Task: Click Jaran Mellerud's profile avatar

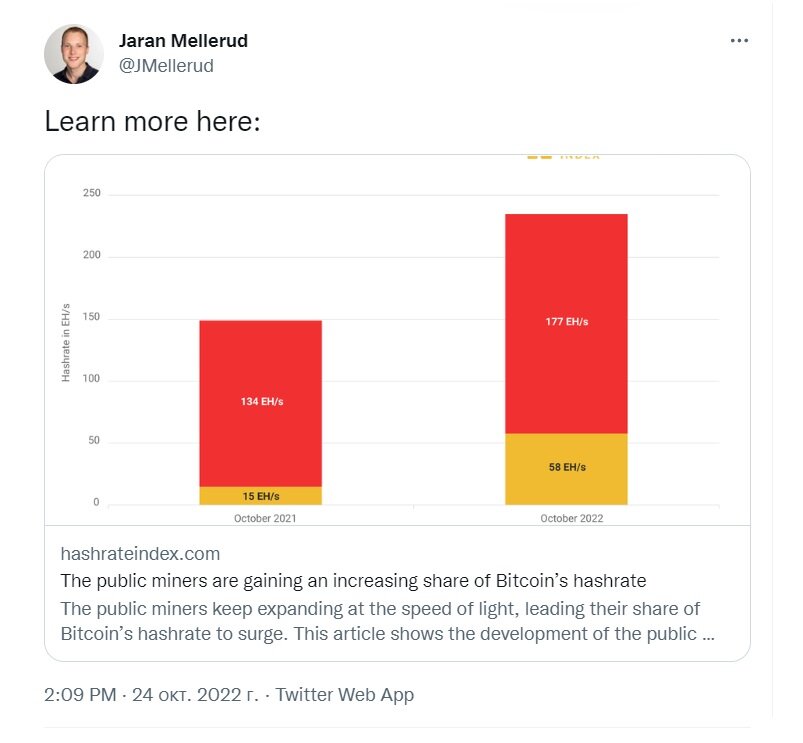Action: tap(74, 54)
